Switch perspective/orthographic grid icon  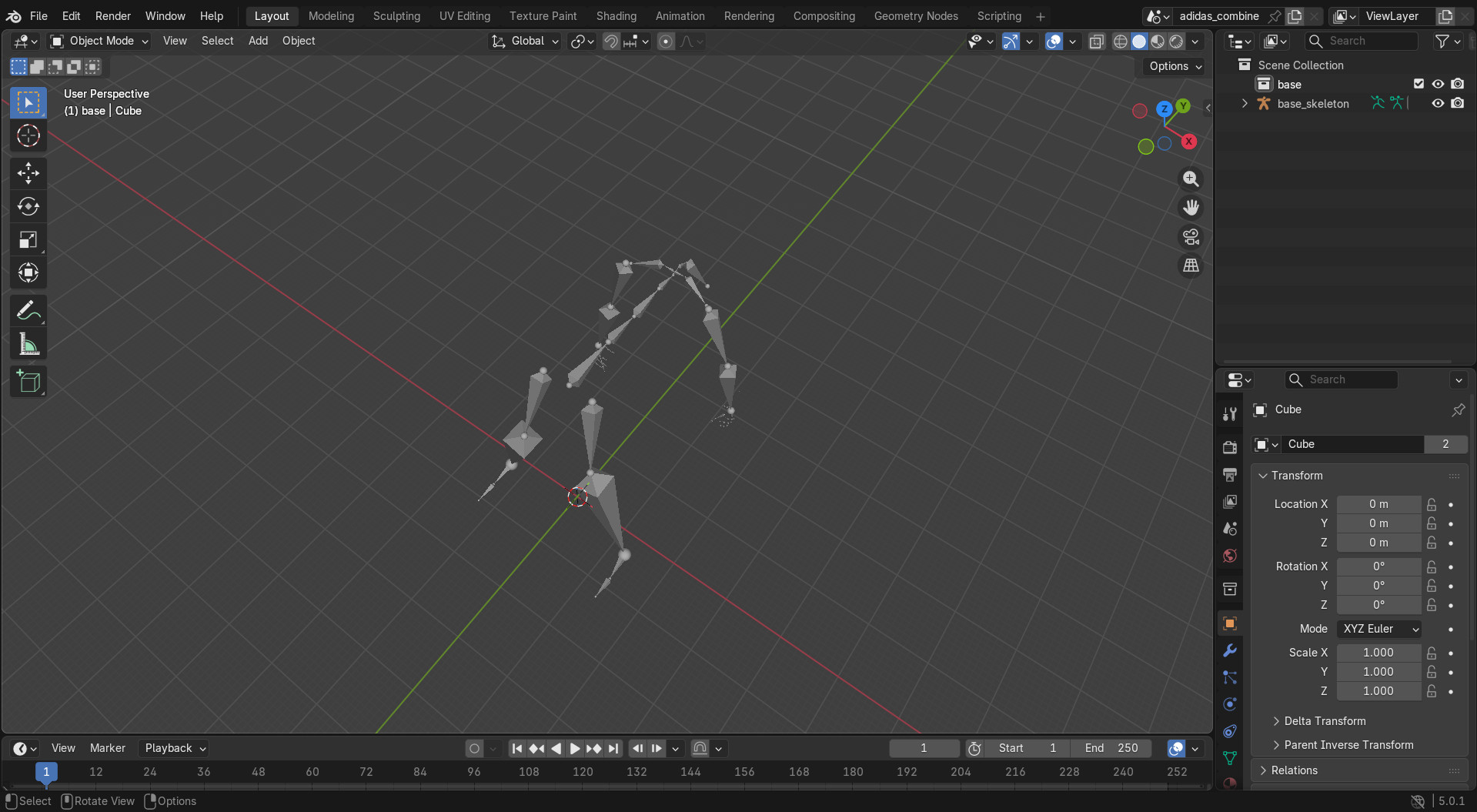(1191, 266)
